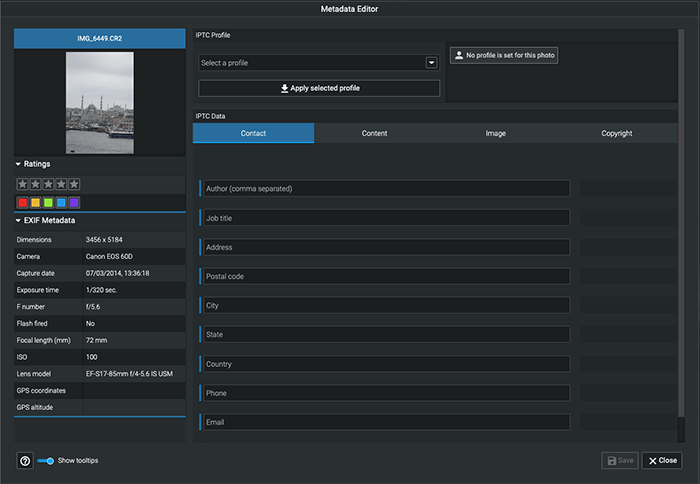The height and width of the screenshot is (484, 700).
Task: Set rating with the third star
Action: (48, 184)
